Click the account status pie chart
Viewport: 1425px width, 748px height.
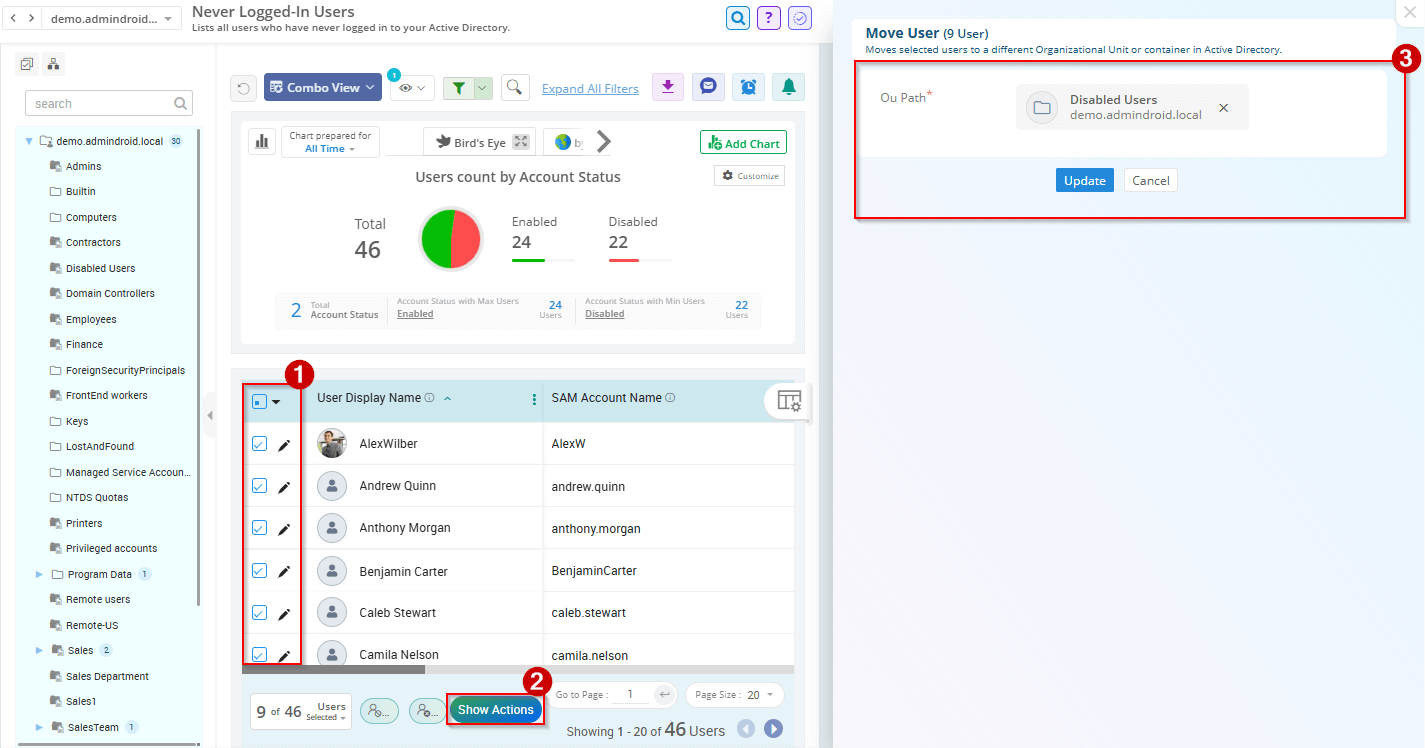pyautogui.click(x=451, y=239)
